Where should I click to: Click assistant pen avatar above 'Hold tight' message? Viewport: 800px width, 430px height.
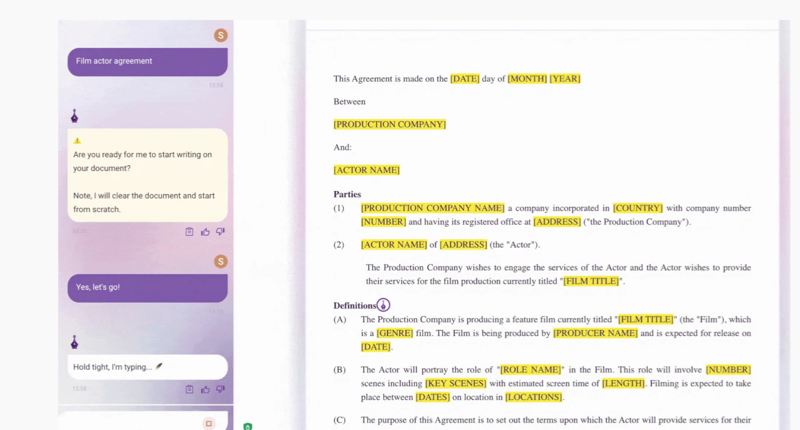74,342
